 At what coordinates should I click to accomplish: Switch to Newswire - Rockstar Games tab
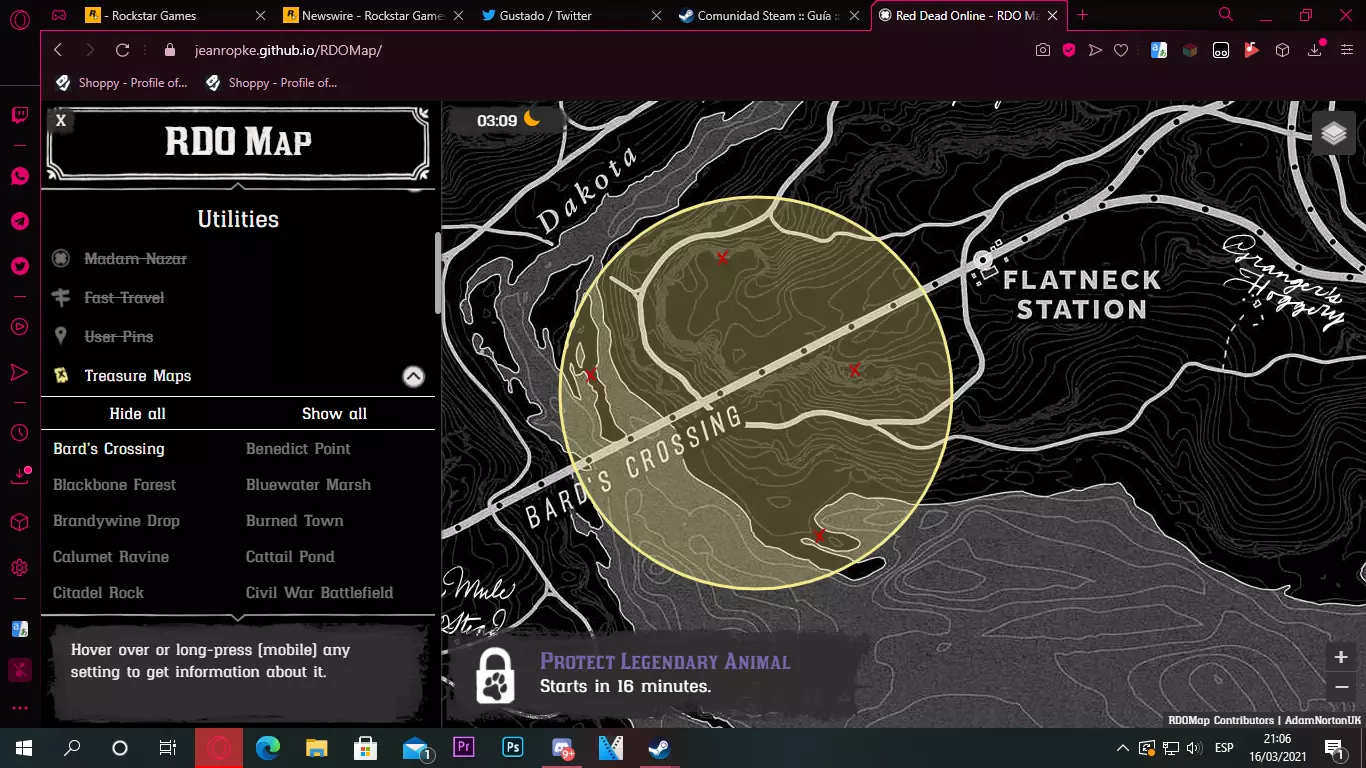[371, 16]
